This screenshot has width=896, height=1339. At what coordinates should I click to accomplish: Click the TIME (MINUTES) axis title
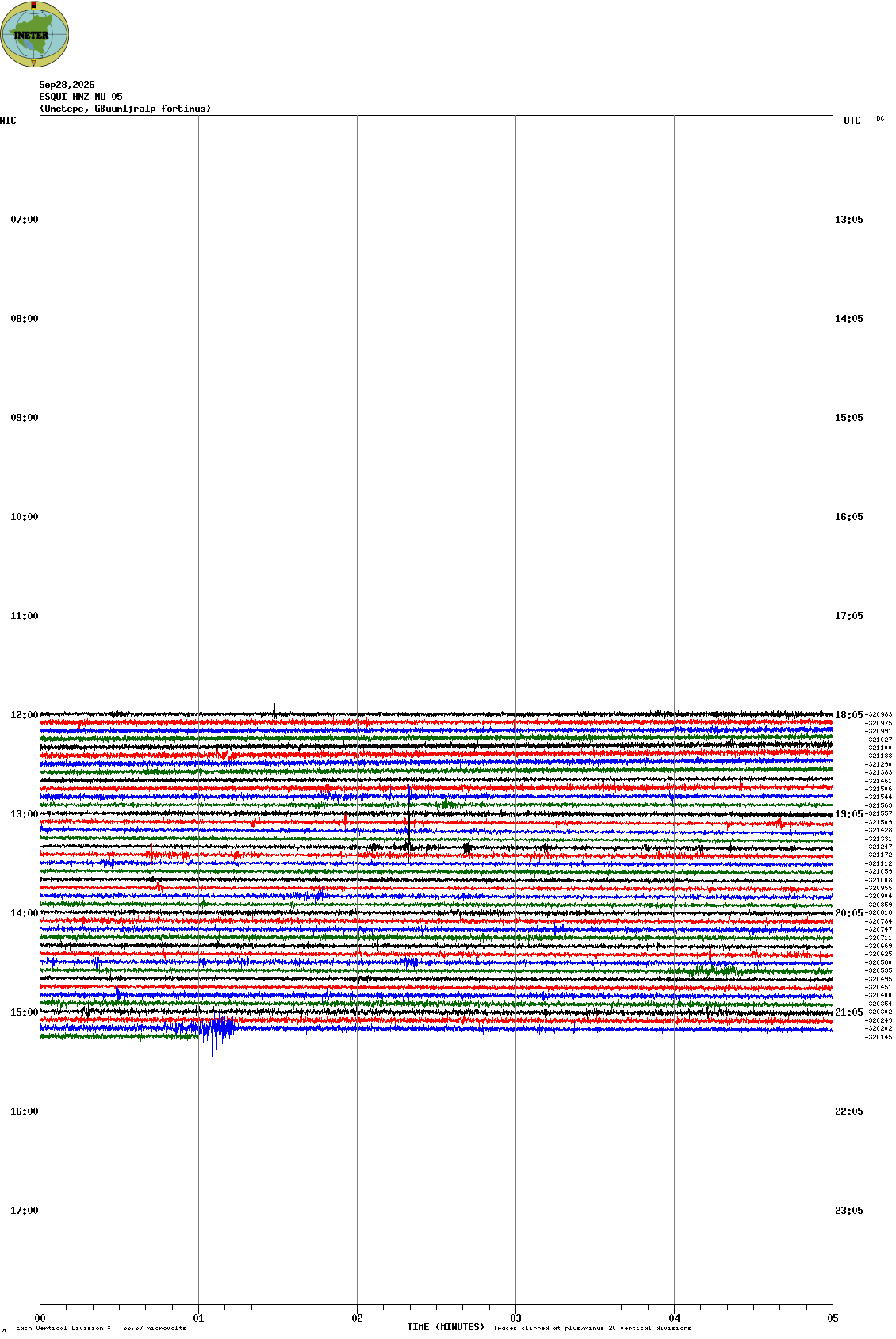click(446, 1327)
